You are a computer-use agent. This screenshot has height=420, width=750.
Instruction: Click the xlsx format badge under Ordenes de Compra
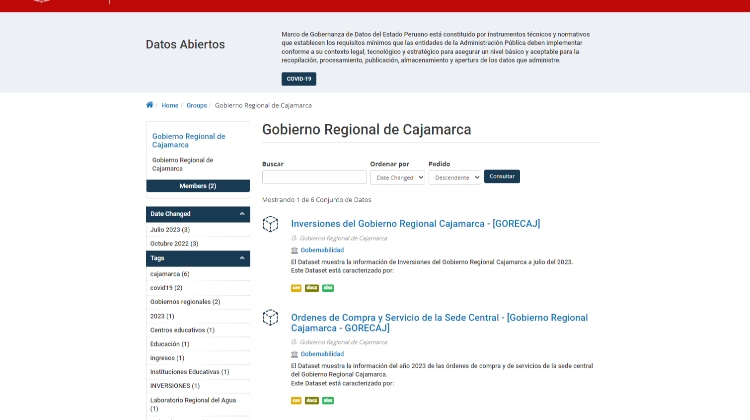pos(328,400)
